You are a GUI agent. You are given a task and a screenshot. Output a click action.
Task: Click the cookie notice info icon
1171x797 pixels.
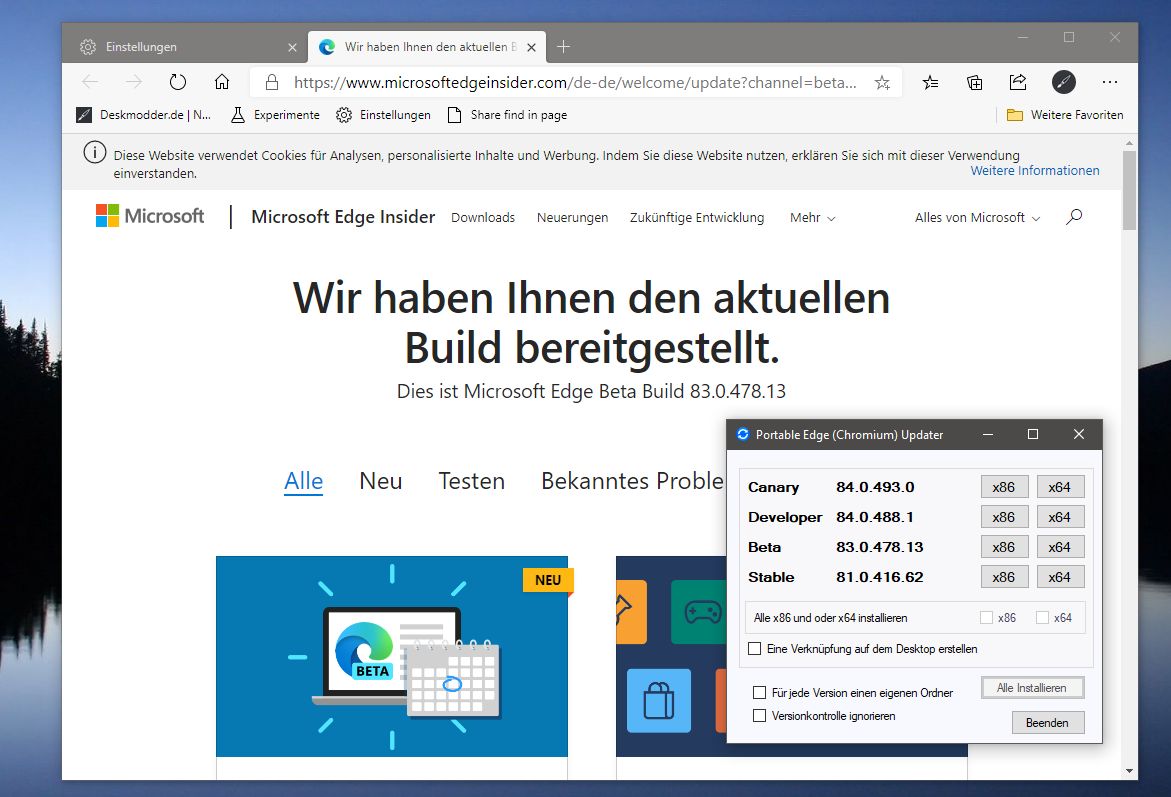tap(95, 152)
